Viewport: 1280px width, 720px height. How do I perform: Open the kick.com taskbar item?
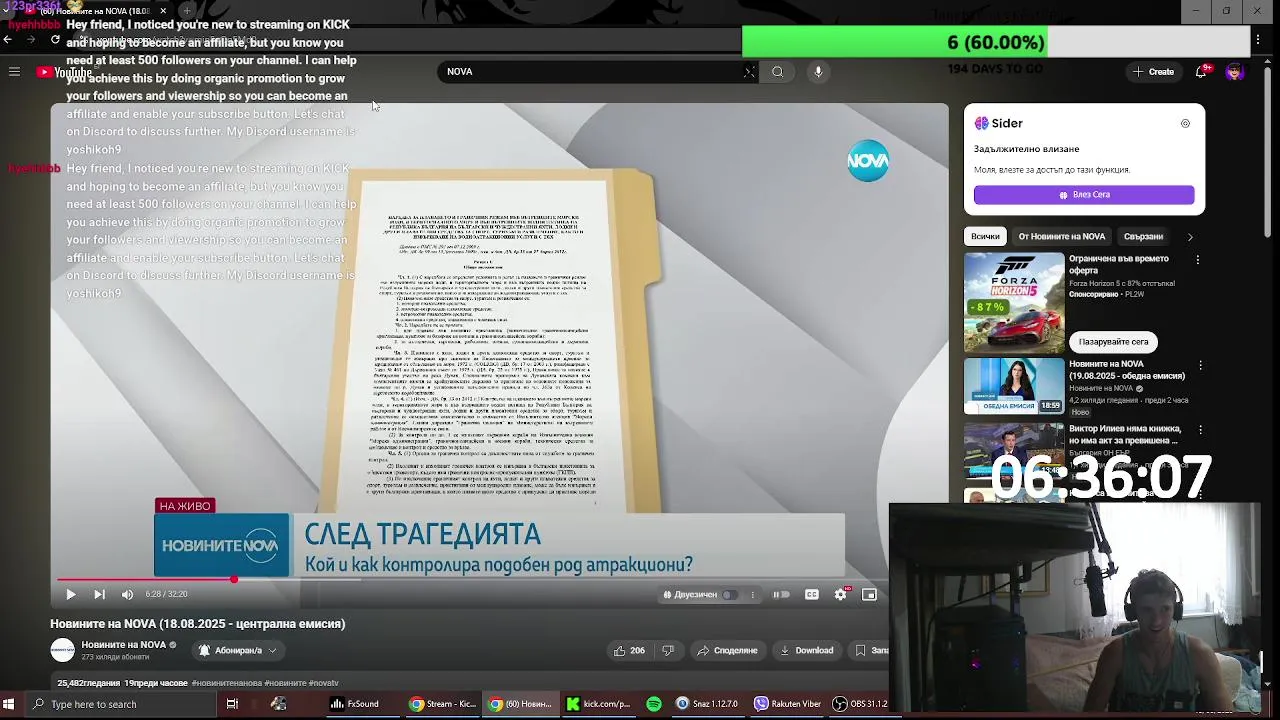[599, 704]
